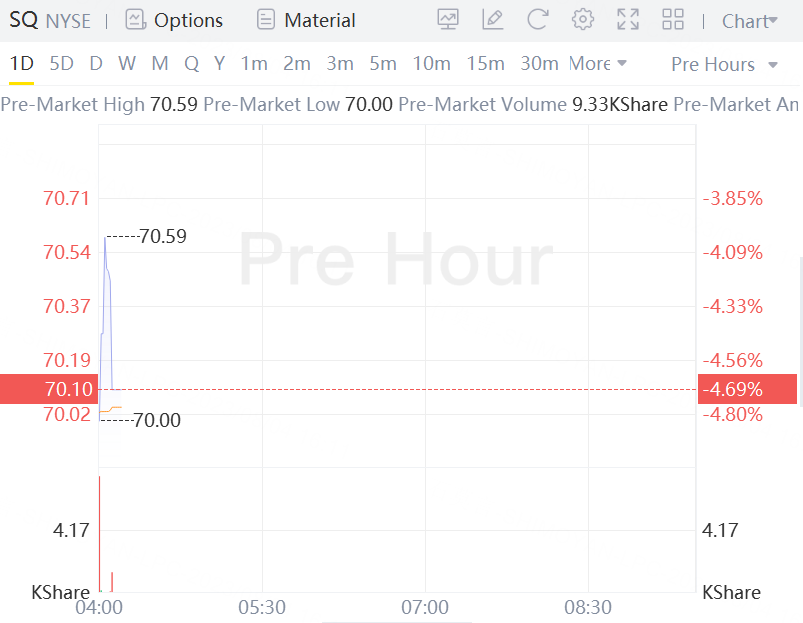Expand the Chart dropdown
This screenshot has width=803, height=623.
[749, 21]
